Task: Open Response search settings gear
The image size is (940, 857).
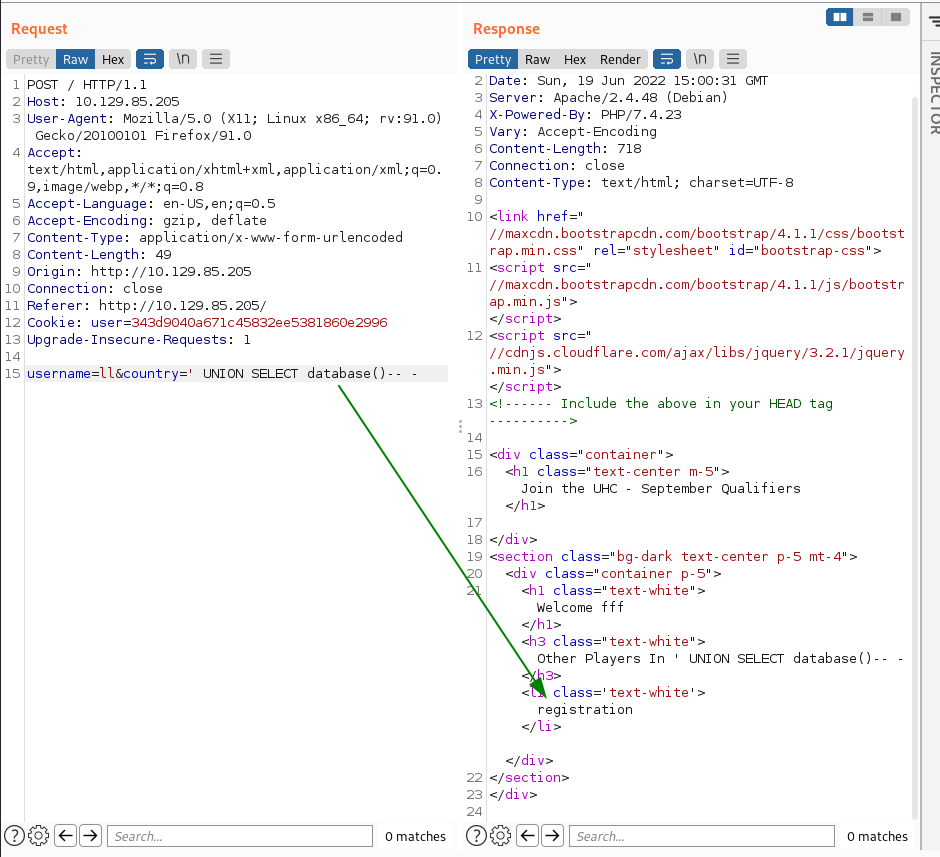Action: [x=501, y=835]
